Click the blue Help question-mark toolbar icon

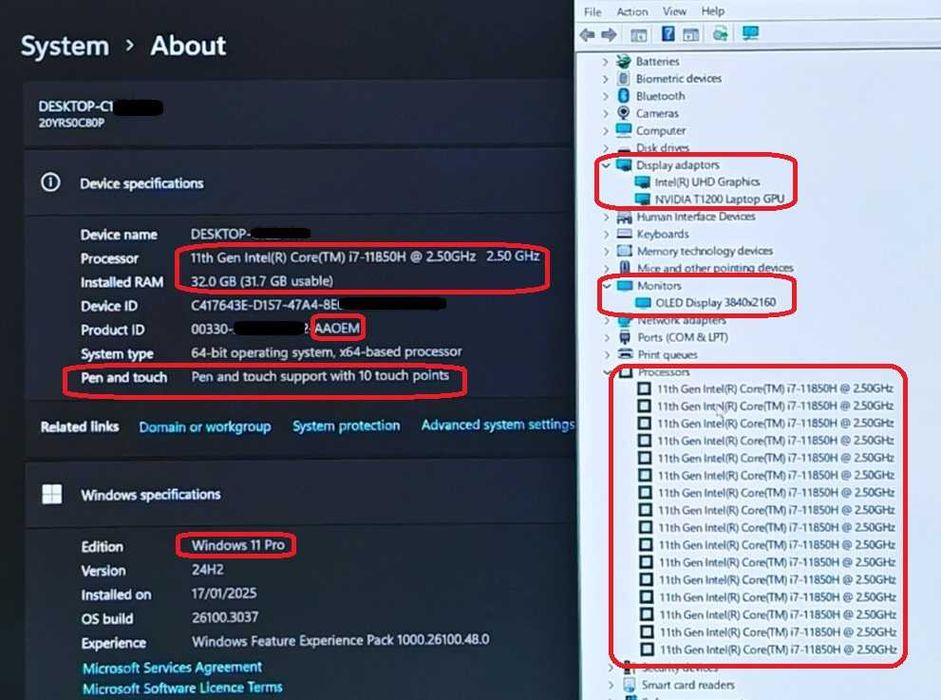point(668,34)
